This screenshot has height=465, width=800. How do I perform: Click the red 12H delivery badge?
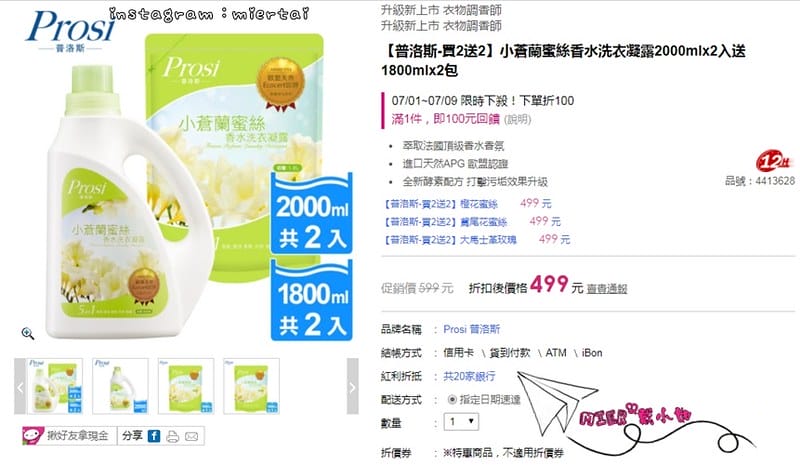click(774, 162)
